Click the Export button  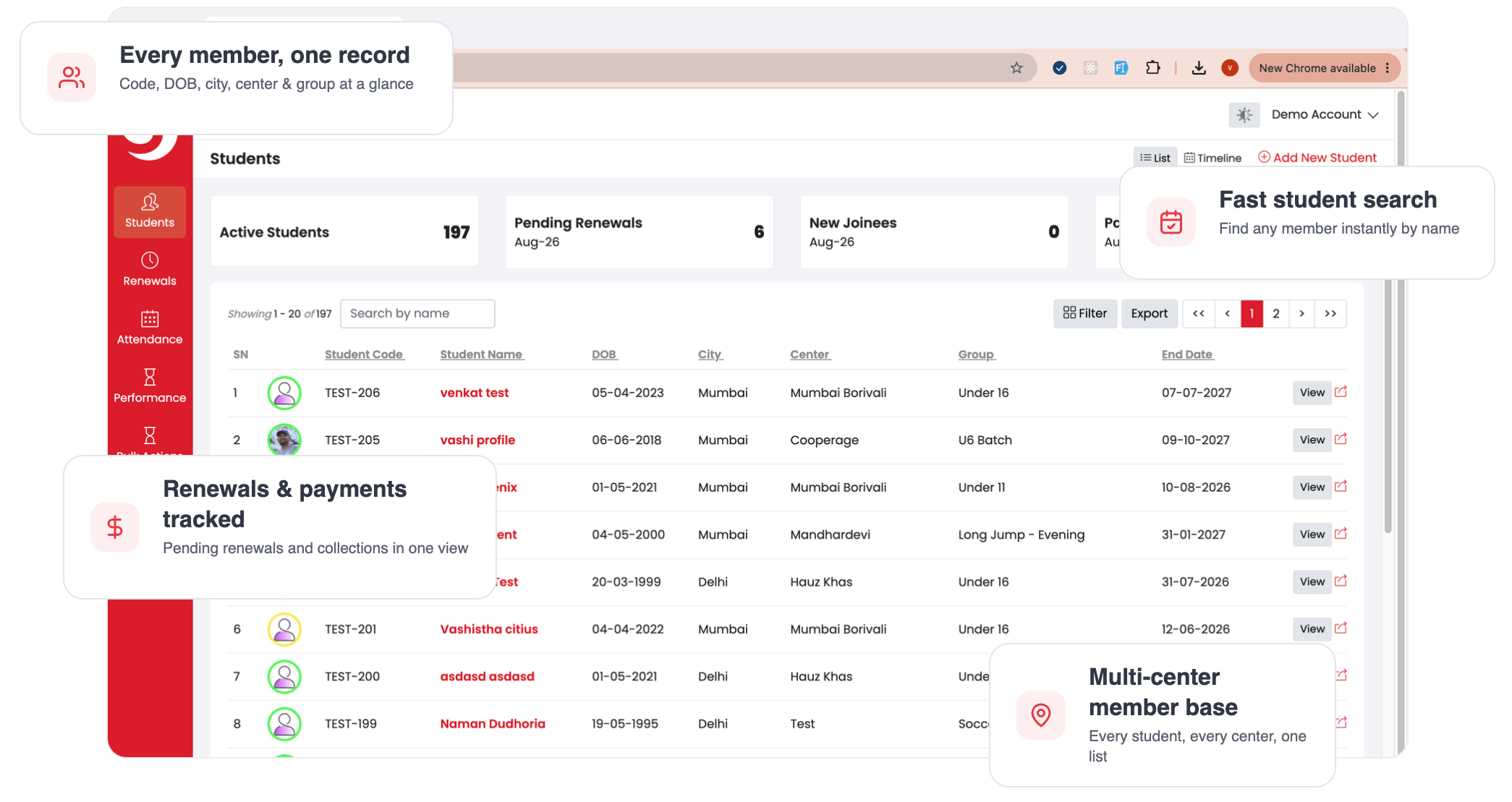1149,313
